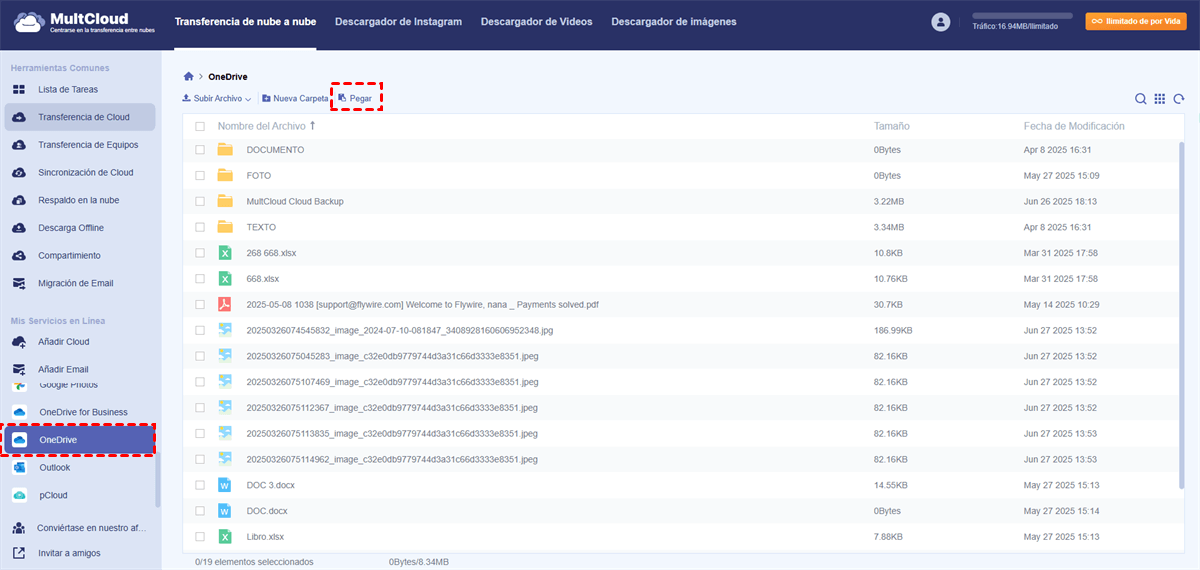
Task: Select pCloud account icon
Action: click(19, 495)
